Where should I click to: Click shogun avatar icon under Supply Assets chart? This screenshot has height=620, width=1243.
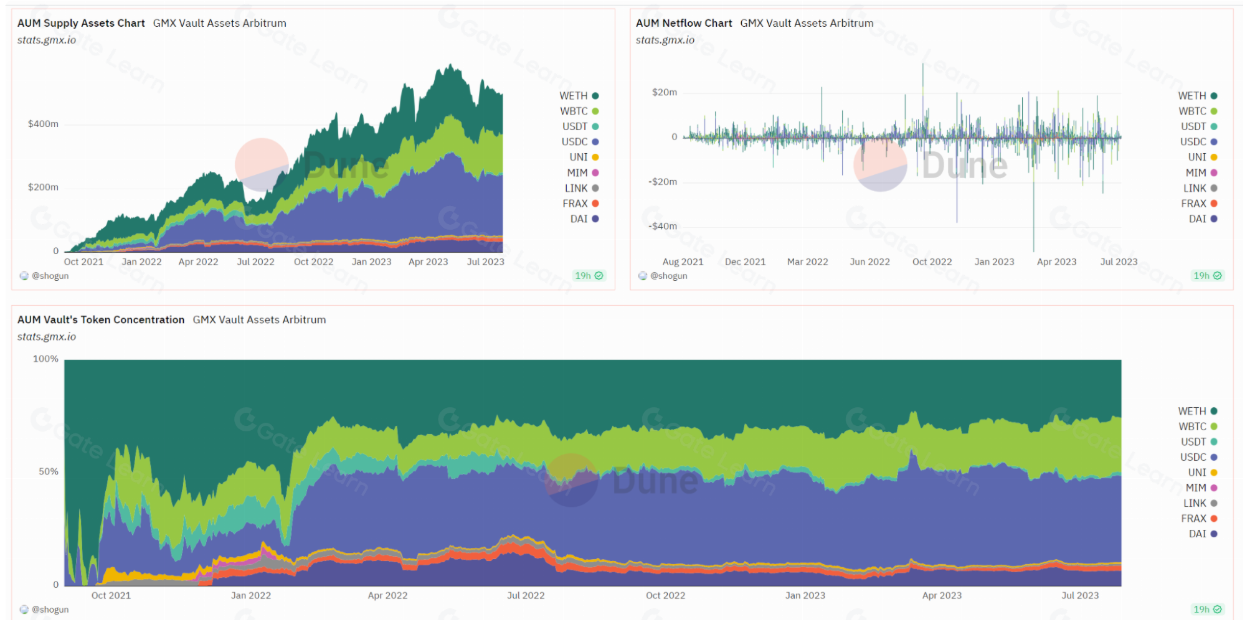tap(24, 275)
